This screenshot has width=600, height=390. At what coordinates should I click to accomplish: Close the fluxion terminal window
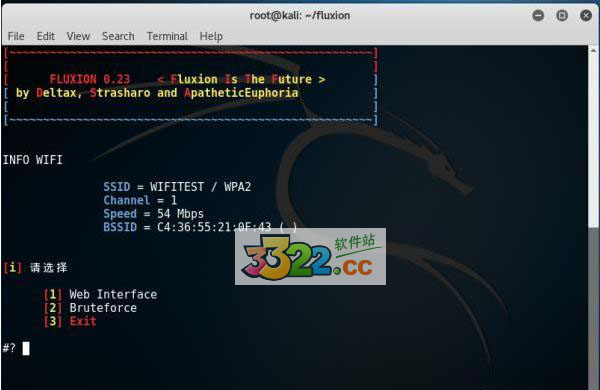click(586, 16)
